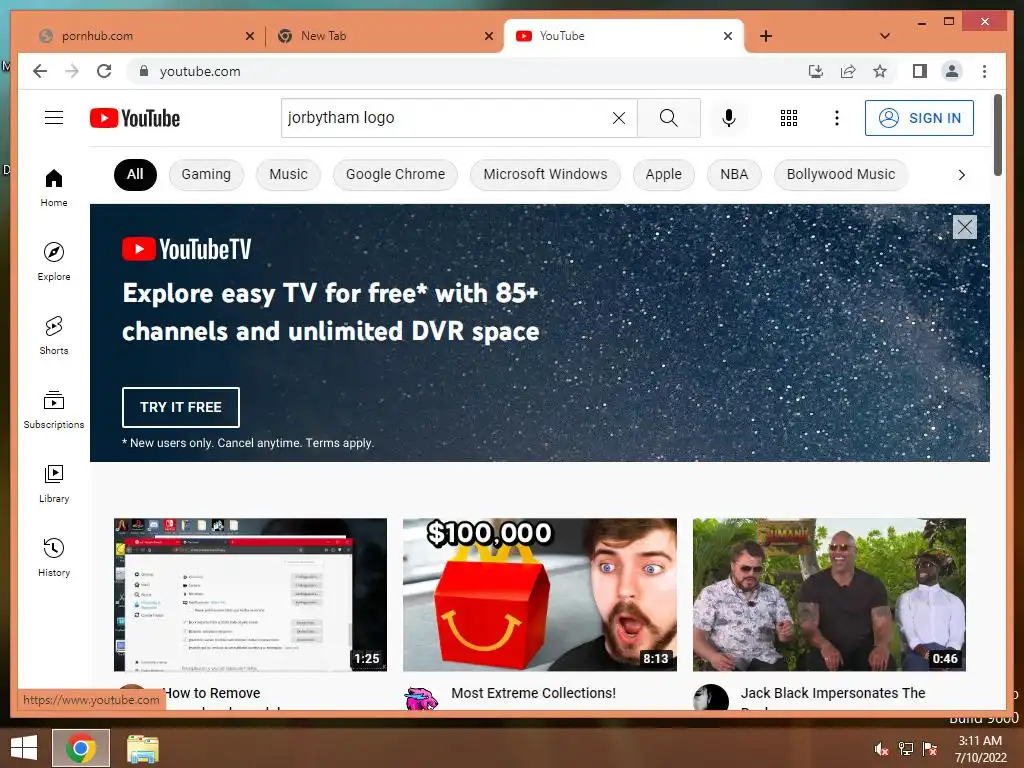Select the YouTube browser tab
Viewport: 1024px width, 768px height.
pos(624,36)
